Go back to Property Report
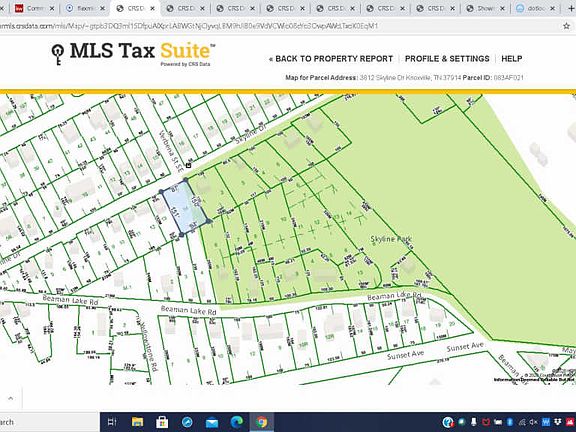Viewport: 576px width, 432px height. (x=331, y=59)
